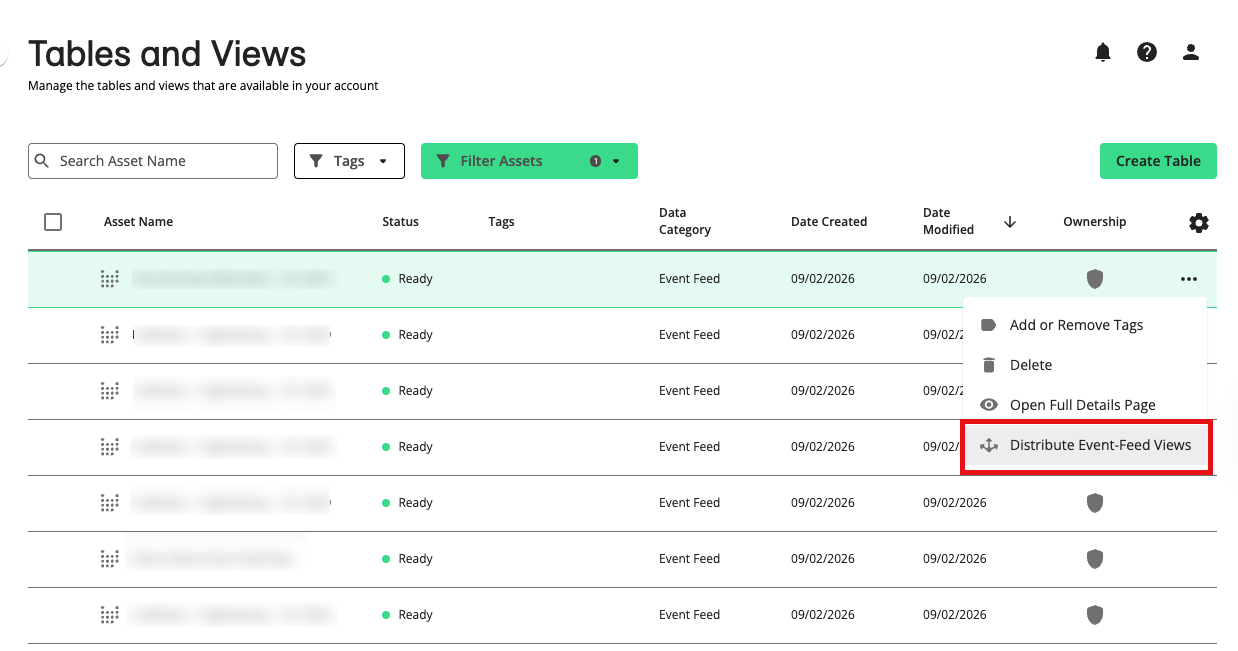
Task: Open the user account profile icon
Action: click(1190, 53)
